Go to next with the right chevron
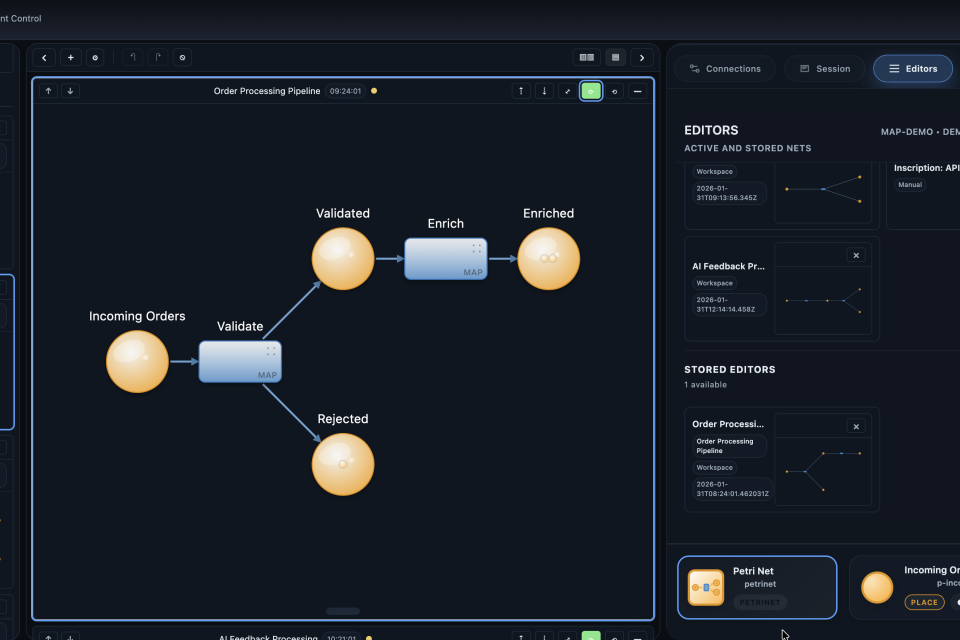Screen dimensions: 960x640 tap(642, 58)
